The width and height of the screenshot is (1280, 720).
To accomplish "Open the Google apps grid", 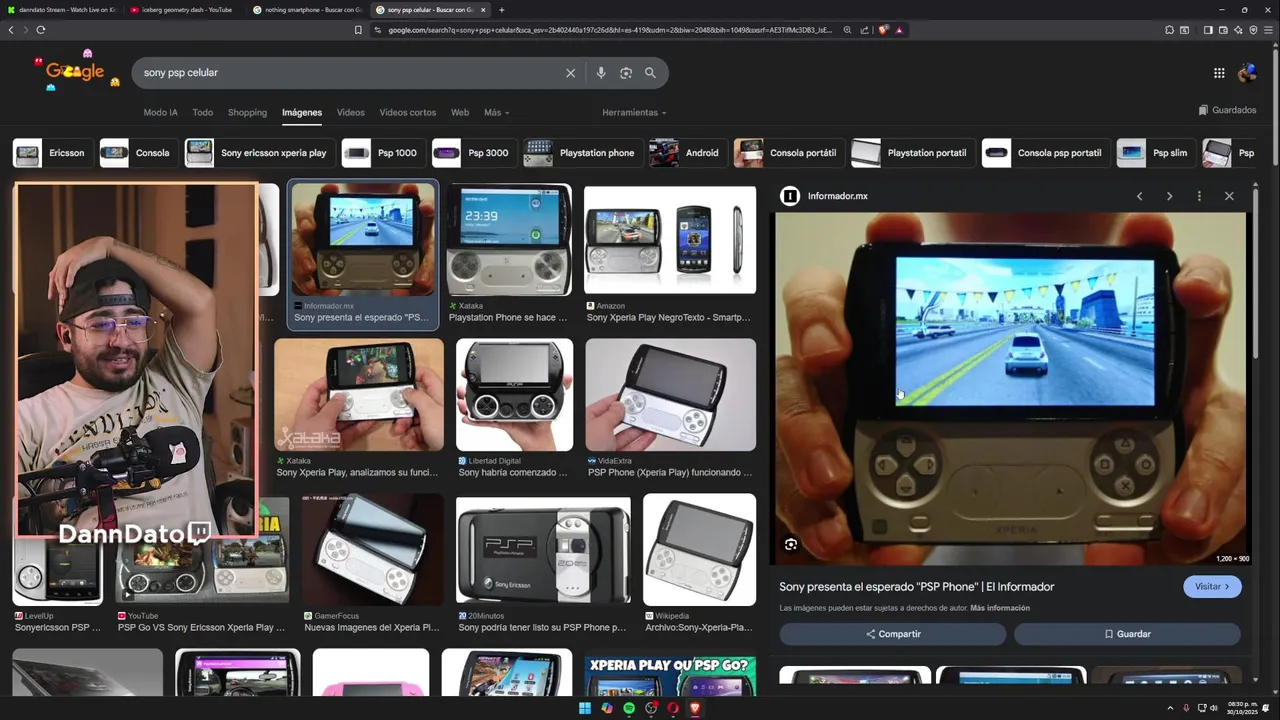I will [x=1219, y=73].
